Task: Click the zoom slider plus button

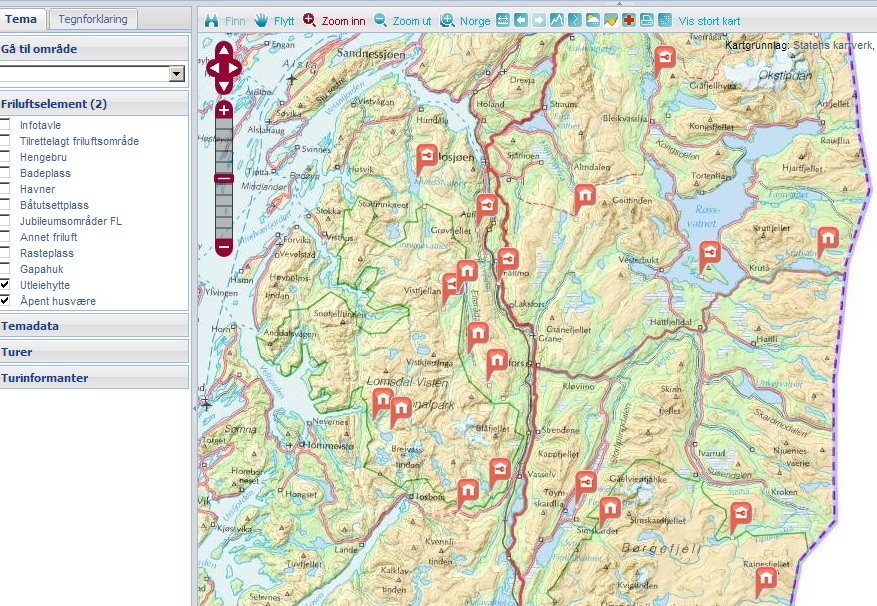Action: (224, 110)
